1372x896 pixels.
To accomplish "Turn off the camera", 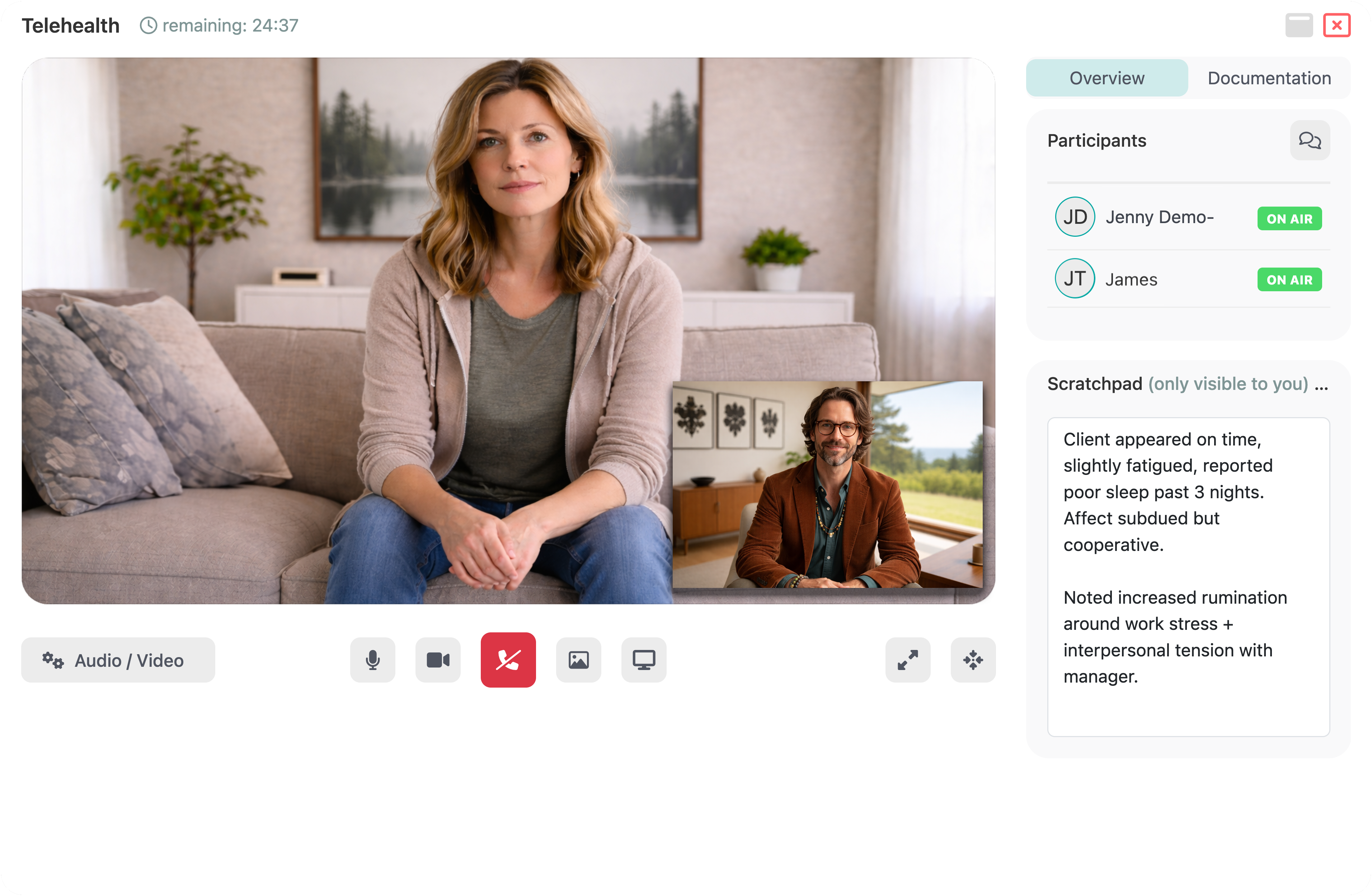I will coord(438,660).
